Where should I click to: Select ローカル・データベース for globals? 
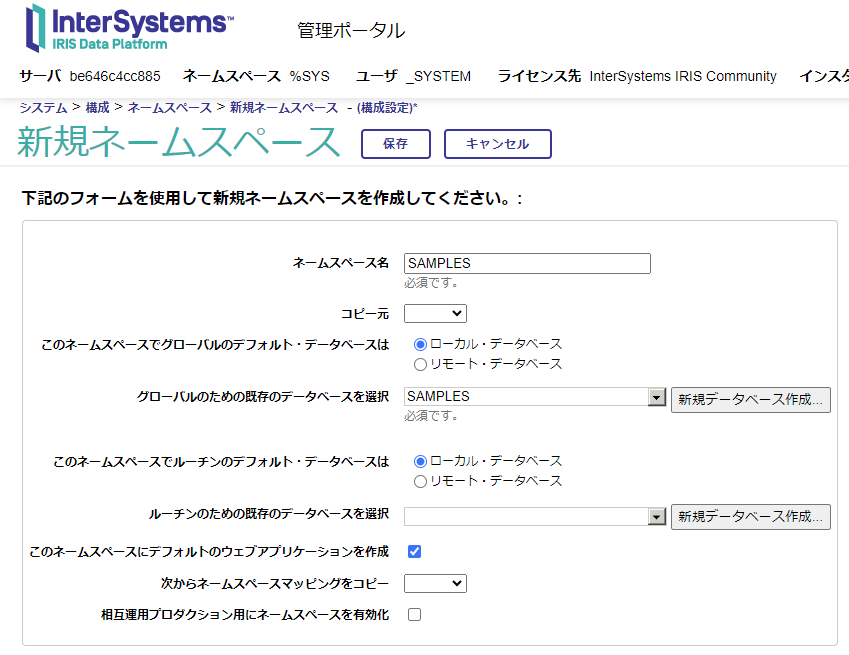(x=421, y=344)
